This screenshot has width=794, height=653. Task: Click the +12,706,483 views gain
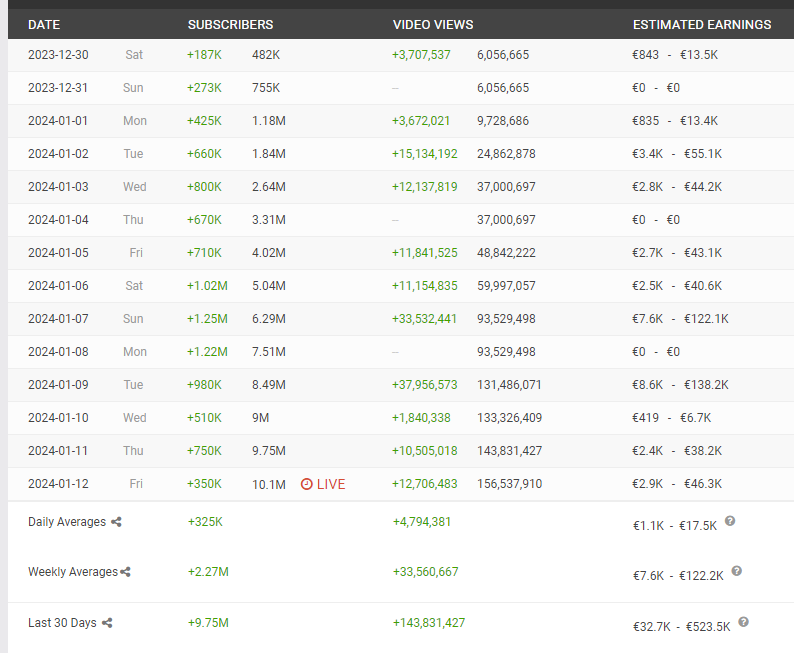coord(424,483)
